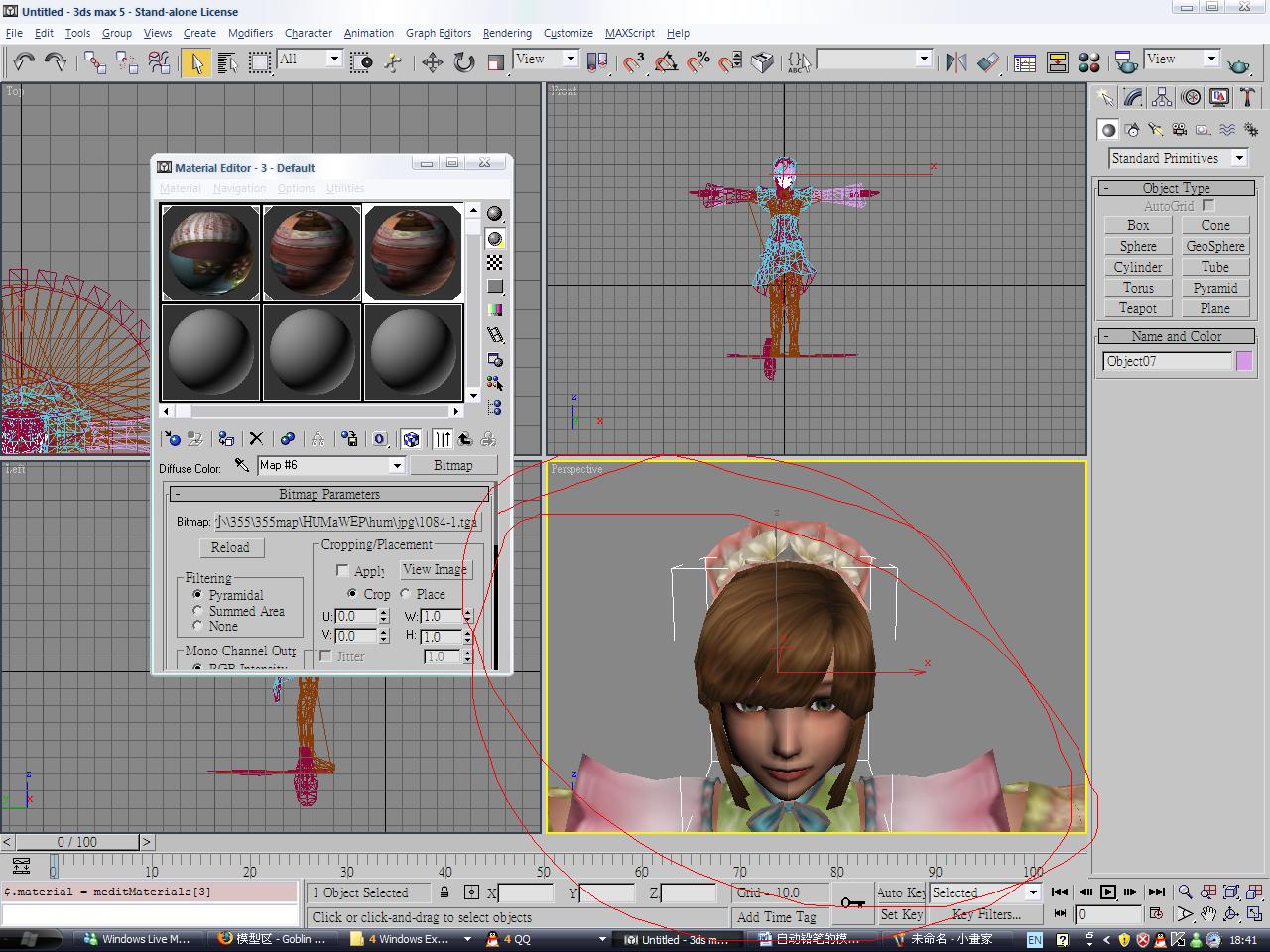Click the Quick Render teapot icon
Image resolution: width=1270 pixels, height=952 pixels.
coord(1239,64)
